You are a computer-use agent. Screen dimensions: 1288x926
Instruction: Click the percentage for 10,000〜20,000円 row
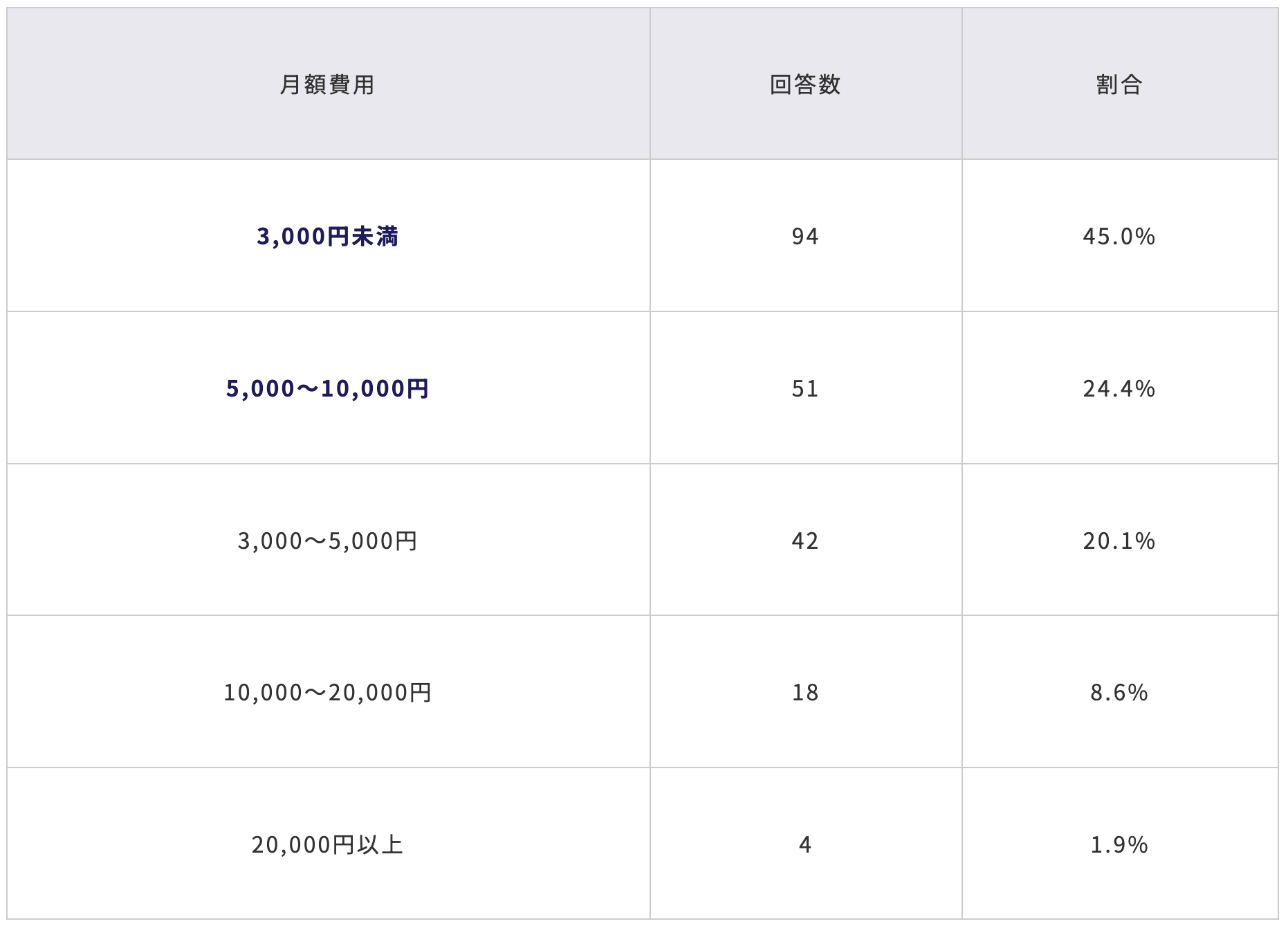click(x=1119, y=692)
